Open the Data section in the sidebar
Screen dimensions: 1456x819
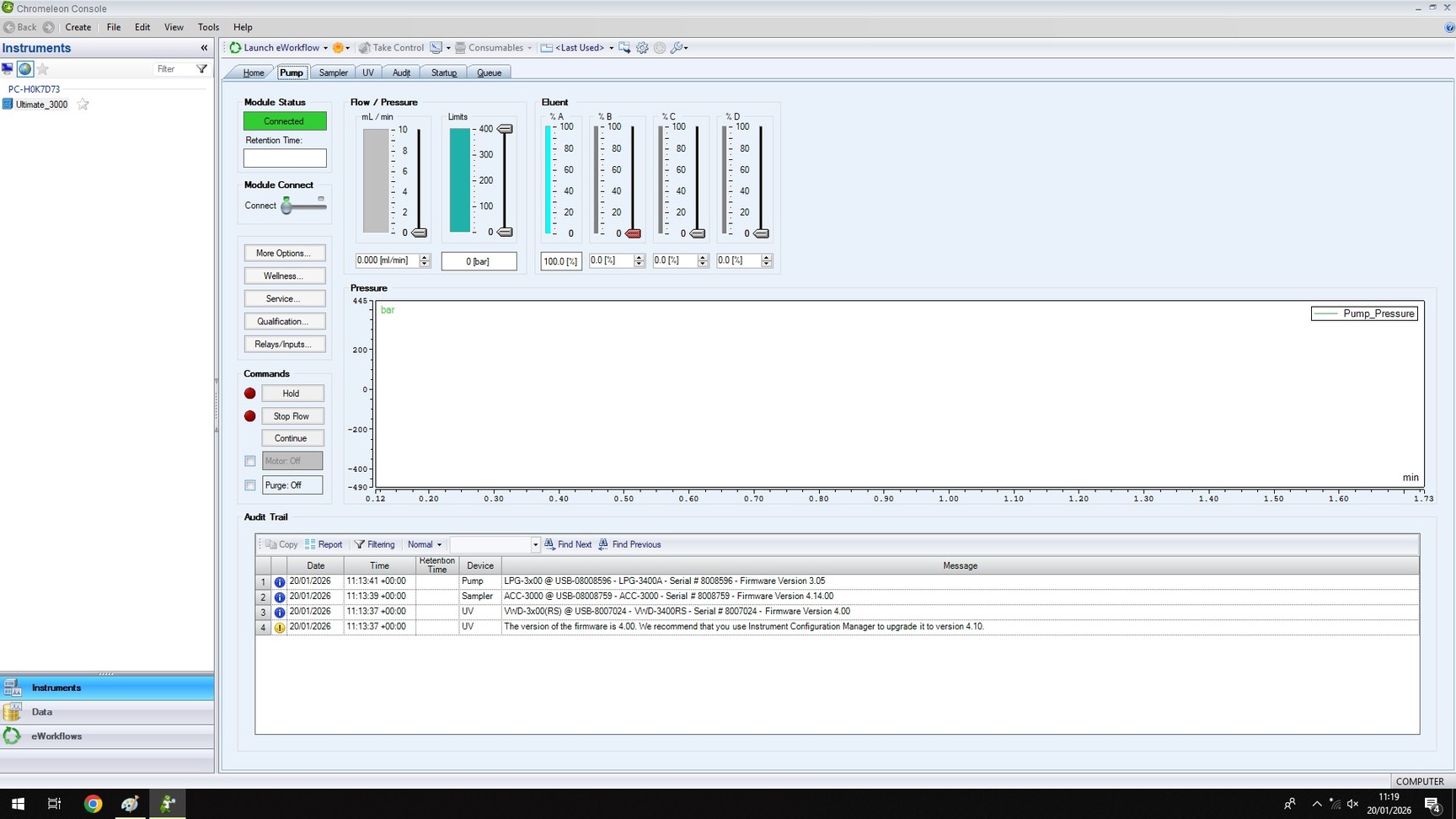(41, 712)
